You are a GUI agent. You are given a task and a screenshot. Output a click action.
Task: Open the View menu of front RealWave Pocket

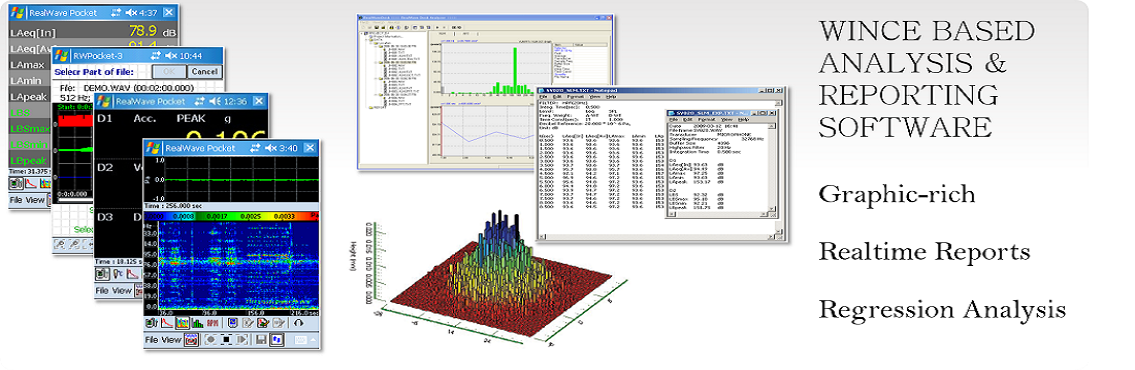point(172,340)
